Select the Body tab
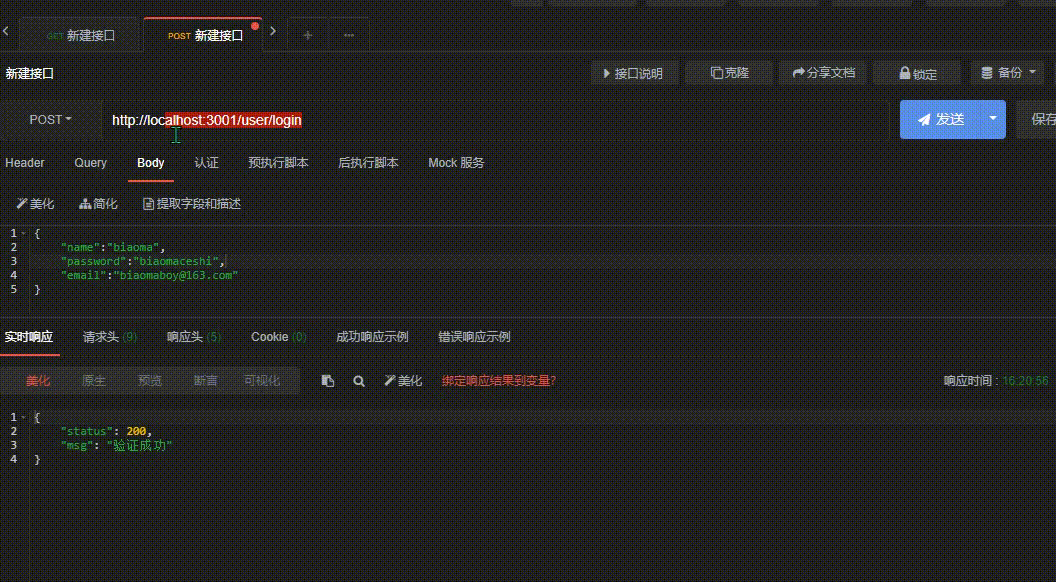 (151, 162)
